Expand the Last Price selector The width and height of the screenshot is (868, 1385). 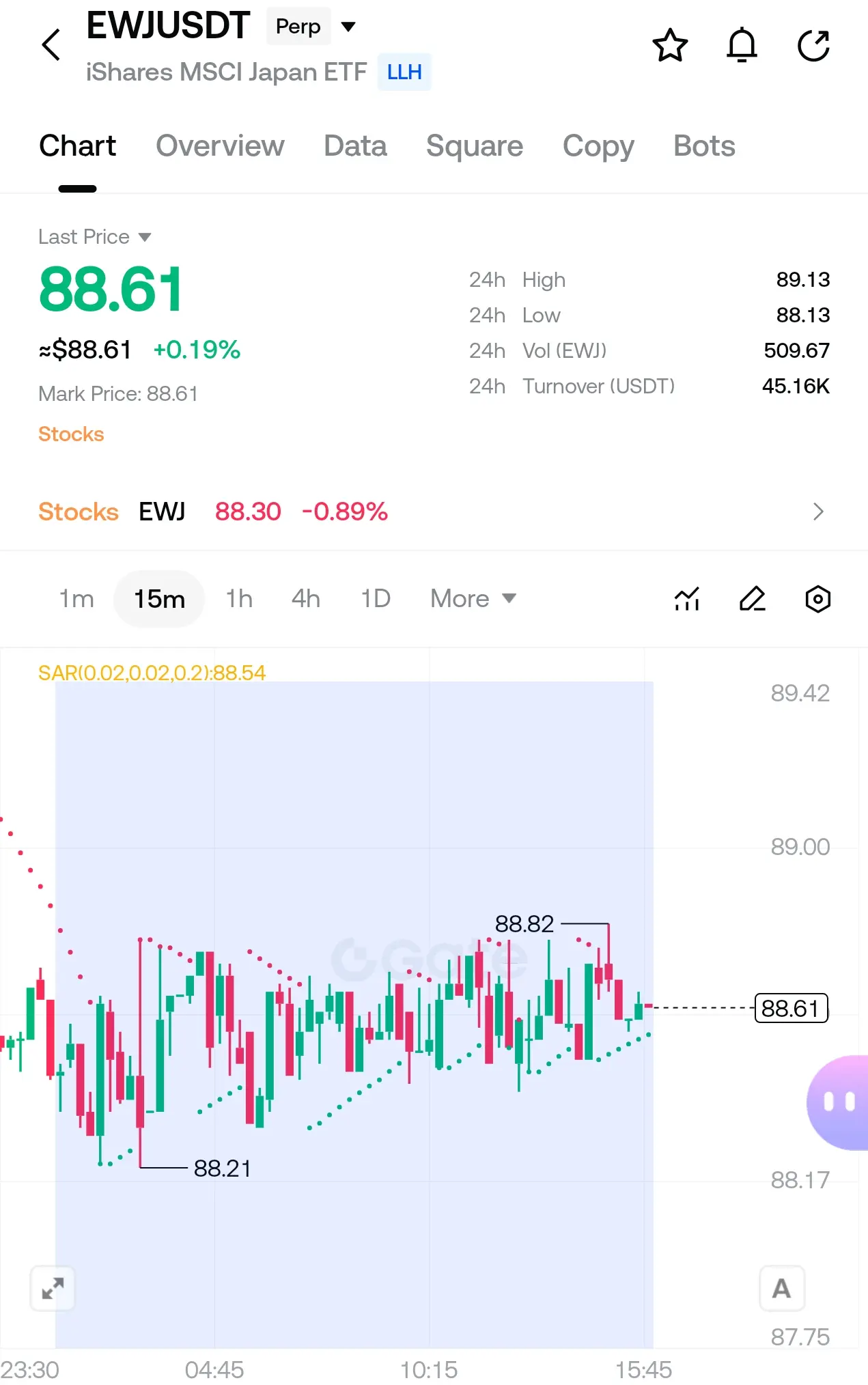pos(95,237)
